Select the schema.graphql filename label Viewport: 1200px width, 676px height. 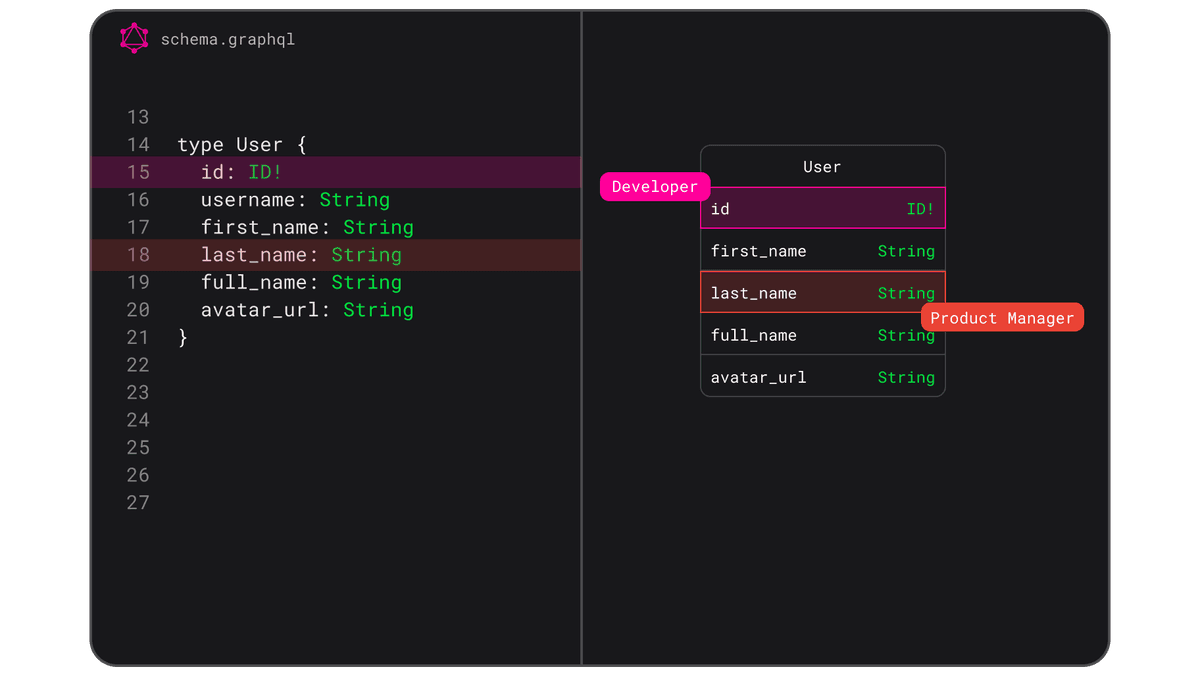pos(229,39)
